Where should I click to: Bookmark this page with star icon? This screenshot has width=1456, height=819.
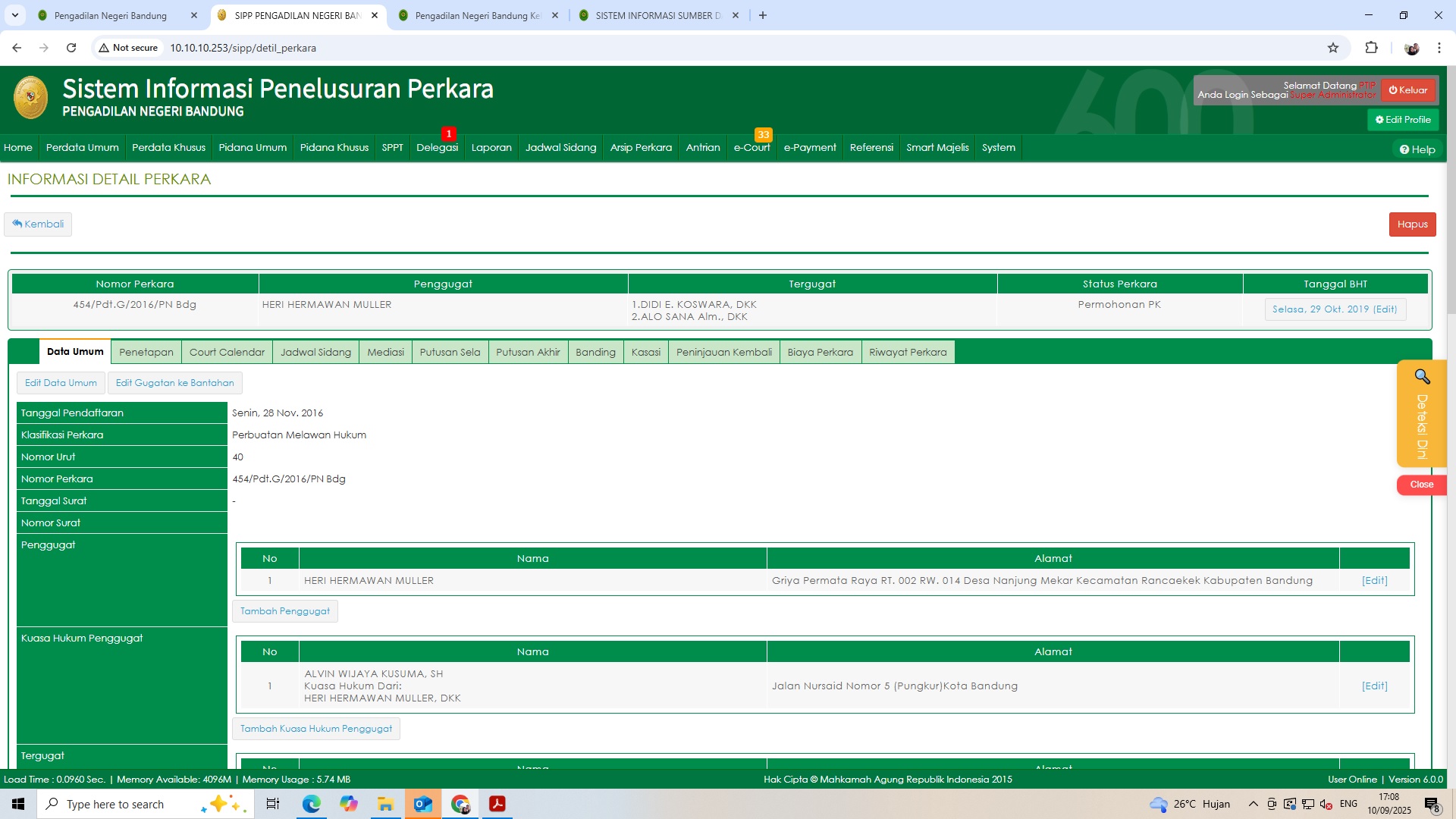[x=1333, y=48]
